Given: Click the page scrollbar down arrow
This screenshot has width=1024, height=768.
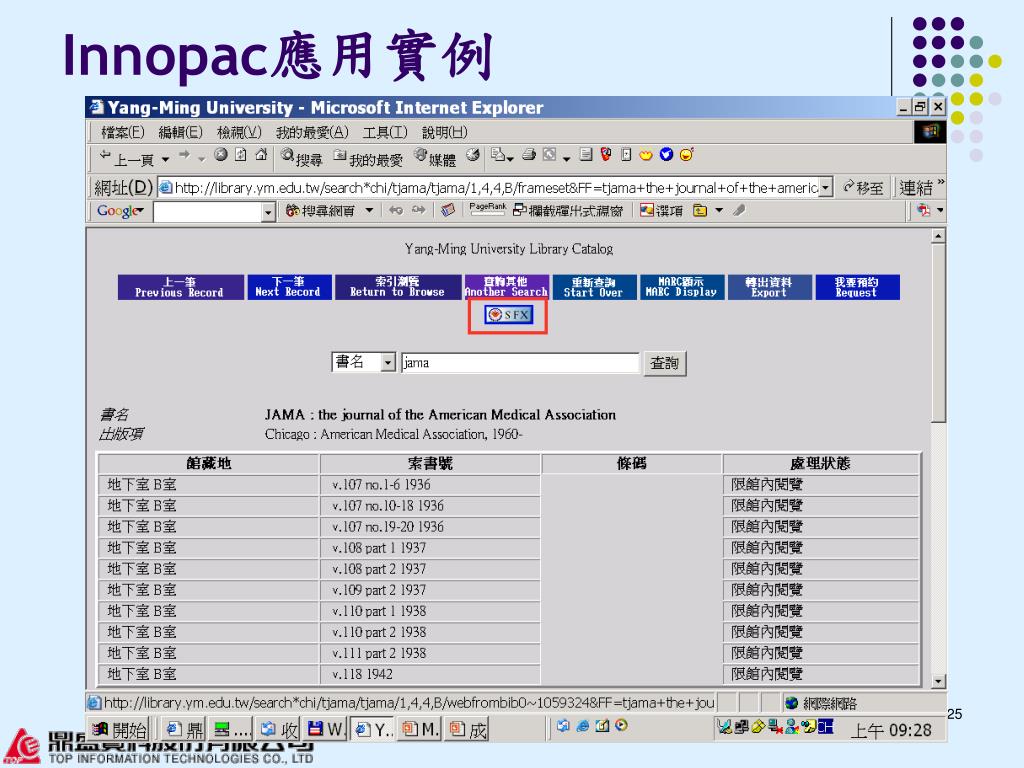Looking at the screenshot, I should click(x=938, y=681).
